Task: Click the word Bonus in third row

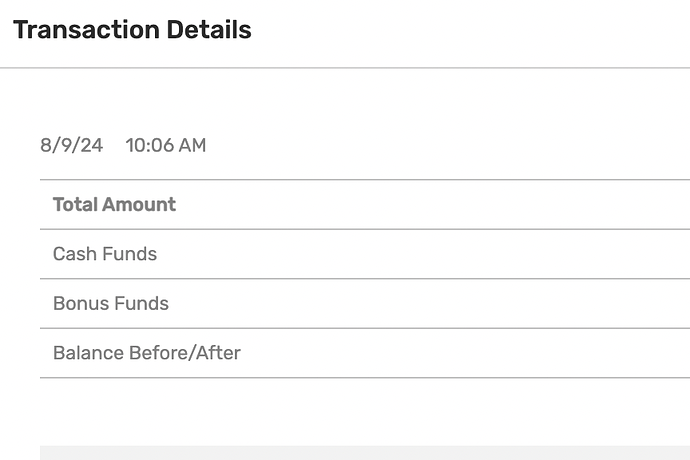Action: (x=80, y=303)
